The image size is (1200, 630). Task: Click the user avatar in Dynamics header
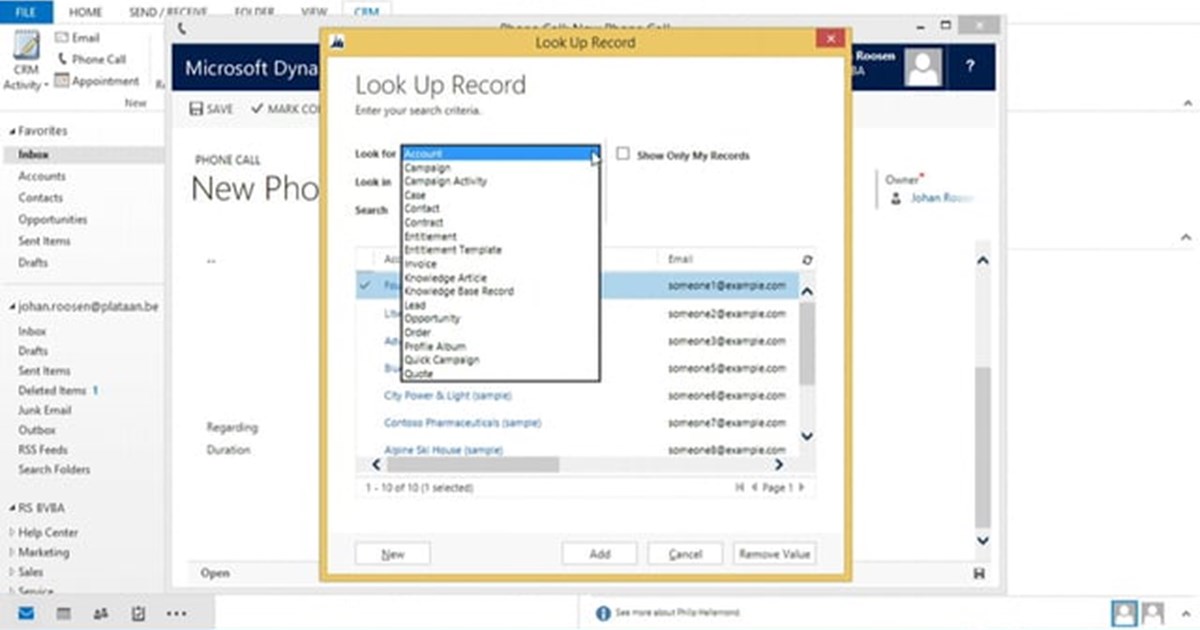click(x=923, y=67)
